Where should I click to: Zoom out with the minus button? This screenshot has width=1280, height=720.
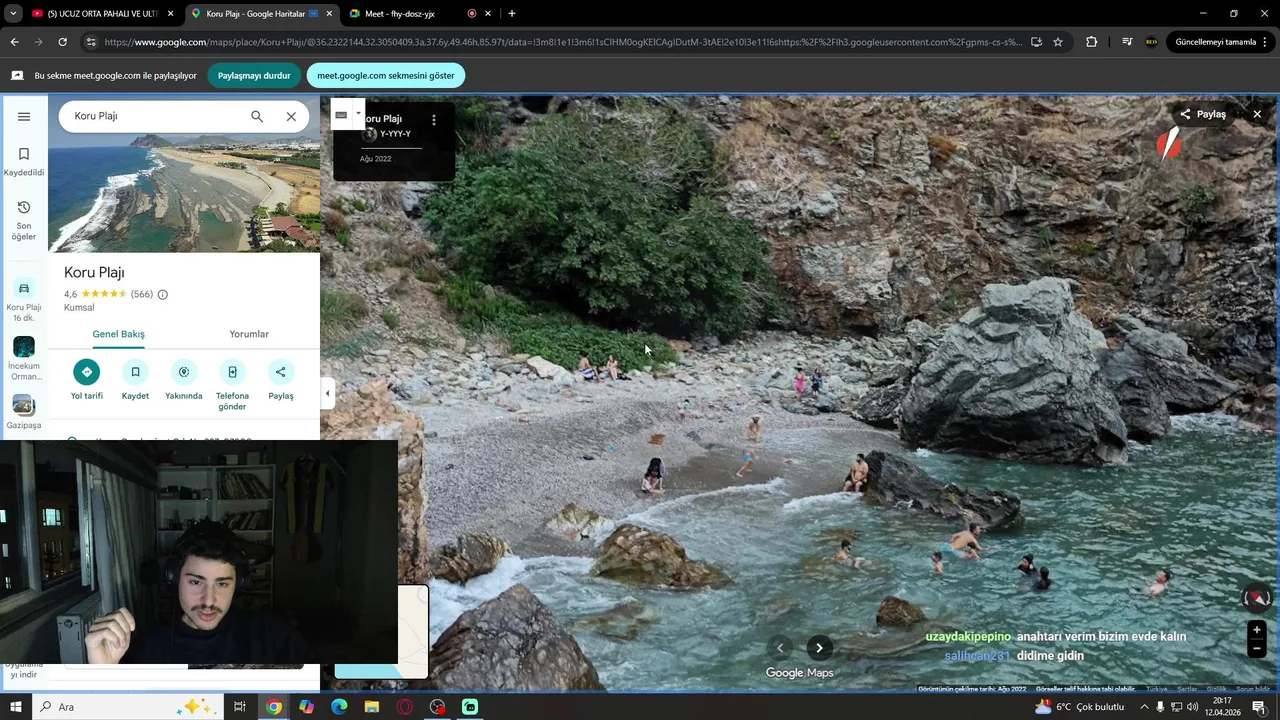tap(1257, 649)
